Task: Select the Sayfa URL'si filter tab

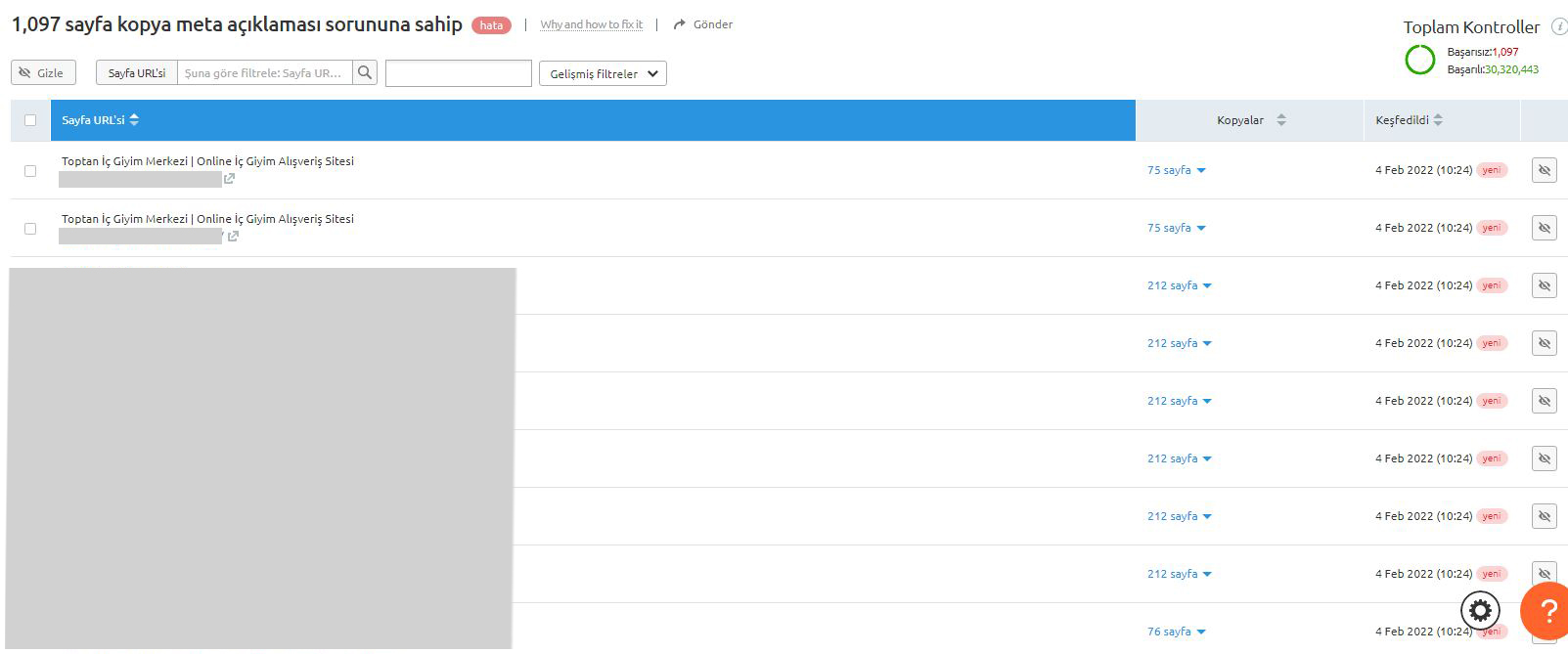Action: coord(137,72)
